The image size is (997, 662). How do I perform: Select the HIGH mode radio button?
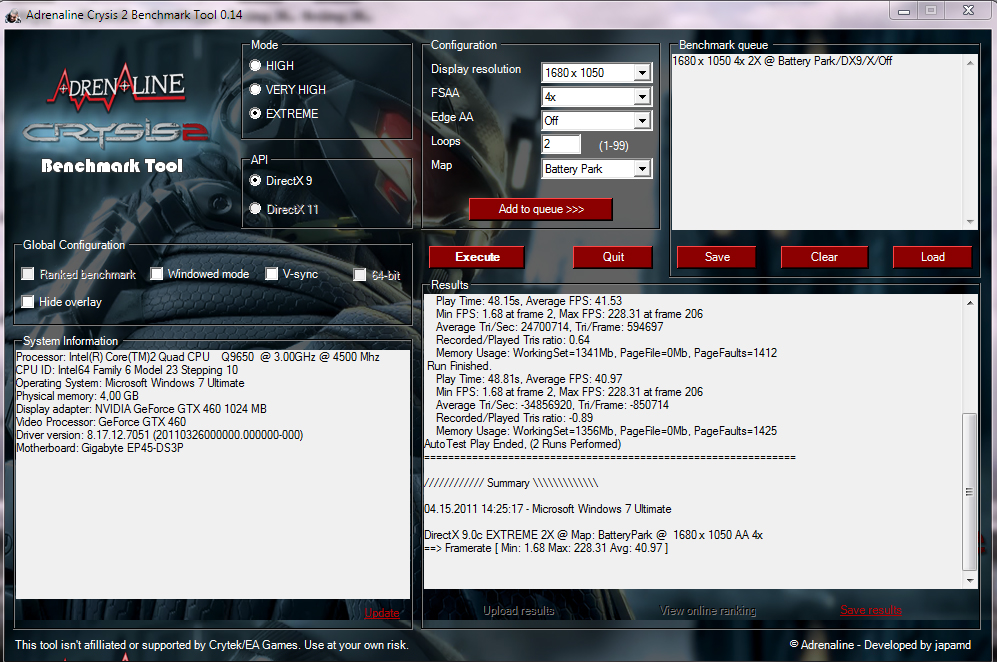pos(256,66)
